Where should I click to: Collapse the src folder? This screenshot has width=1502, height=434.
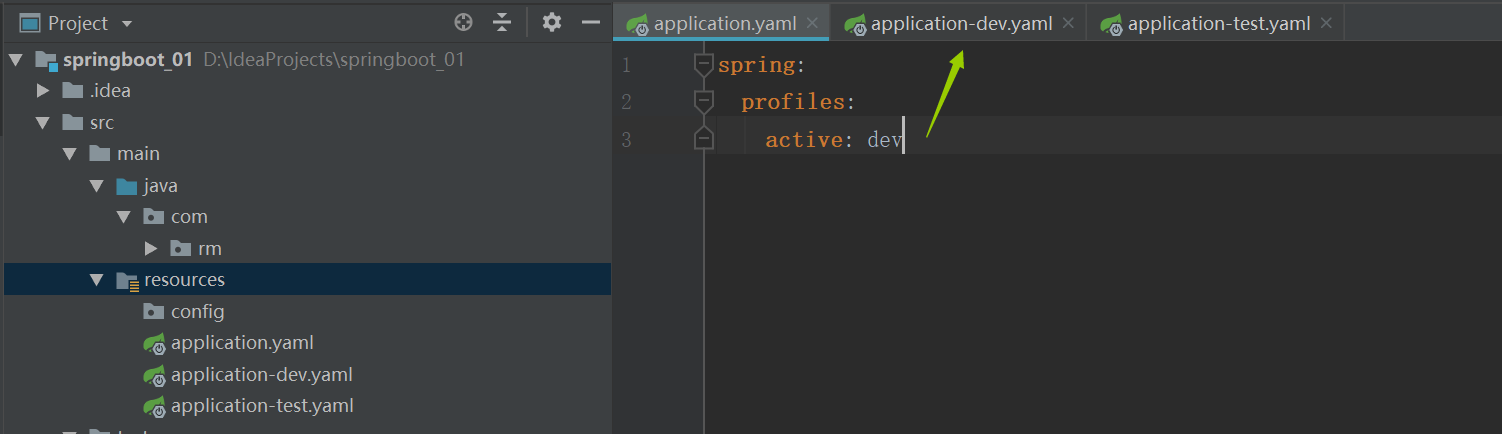42,123
